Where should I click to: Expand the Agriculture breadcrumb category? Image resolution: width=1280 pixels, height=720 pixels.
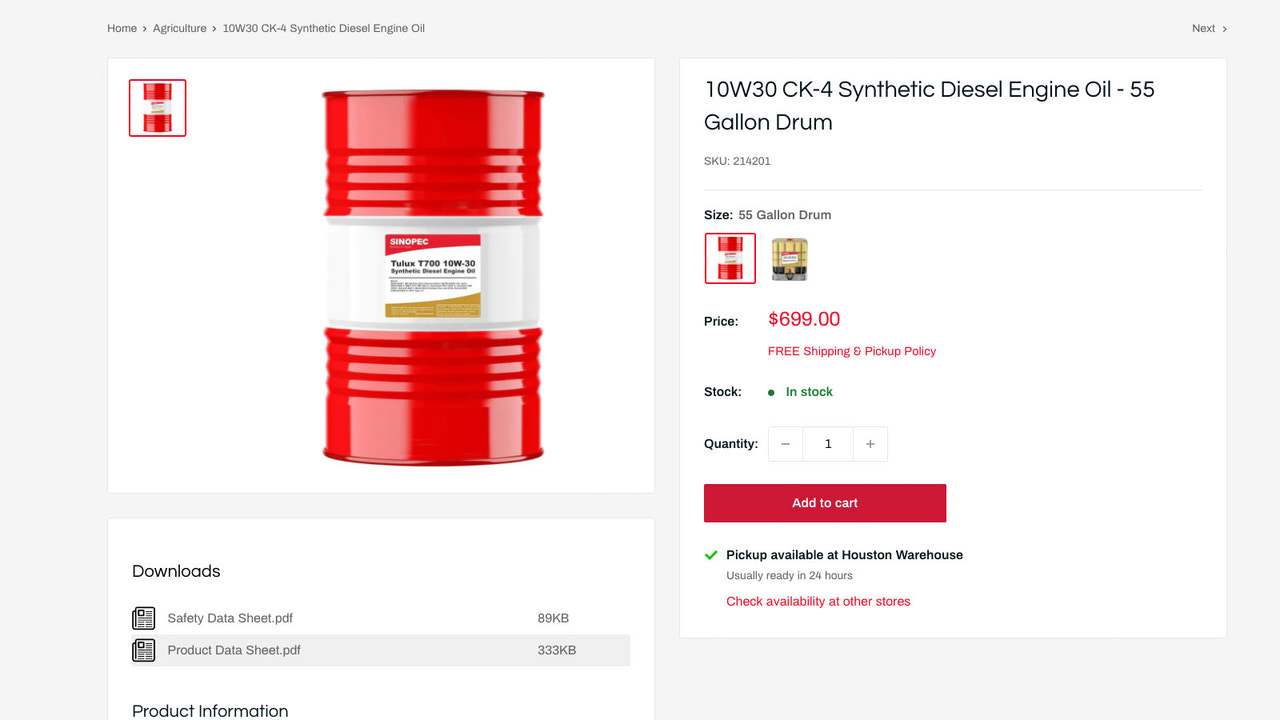[180, 28]
